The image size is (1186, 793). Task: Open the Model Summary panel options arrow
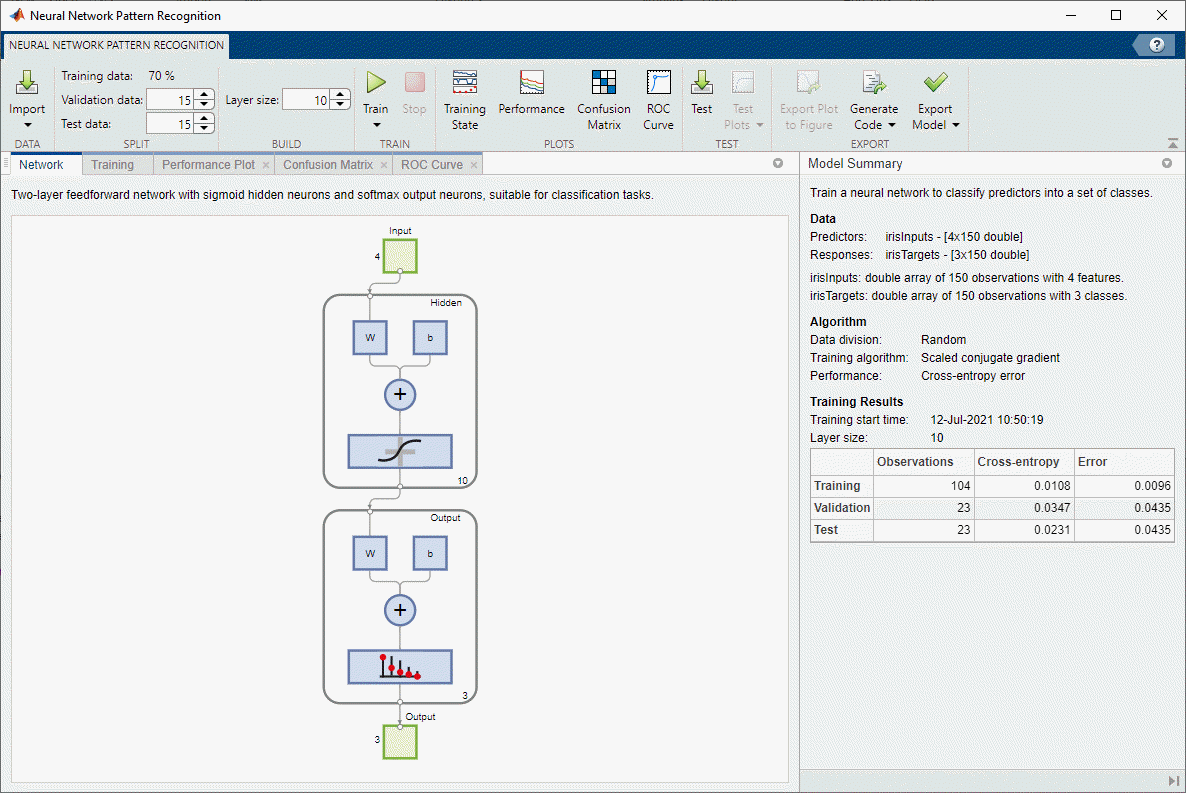(1166, 163)
